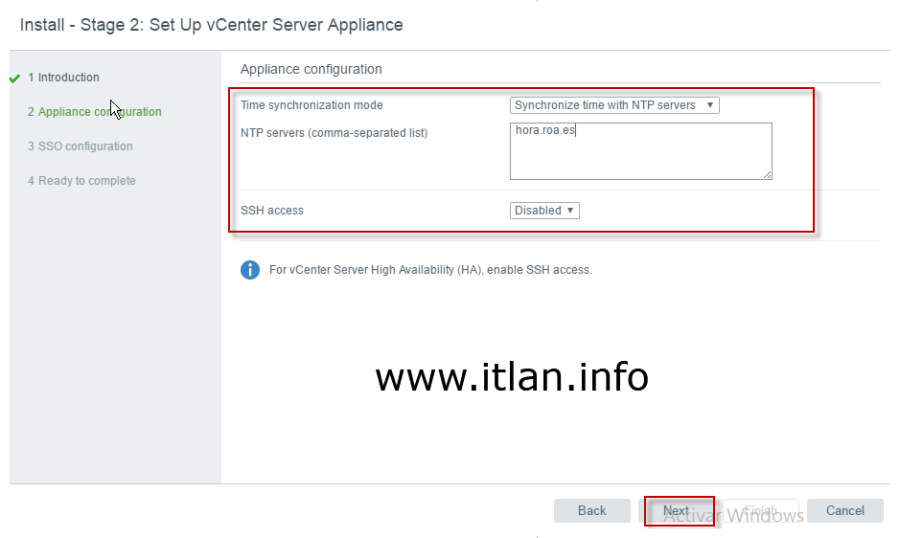Click the NTP servers comma-separated list label
Image resolution: width=900 pixels, height=538 pixels.
(x=334, y=133)
